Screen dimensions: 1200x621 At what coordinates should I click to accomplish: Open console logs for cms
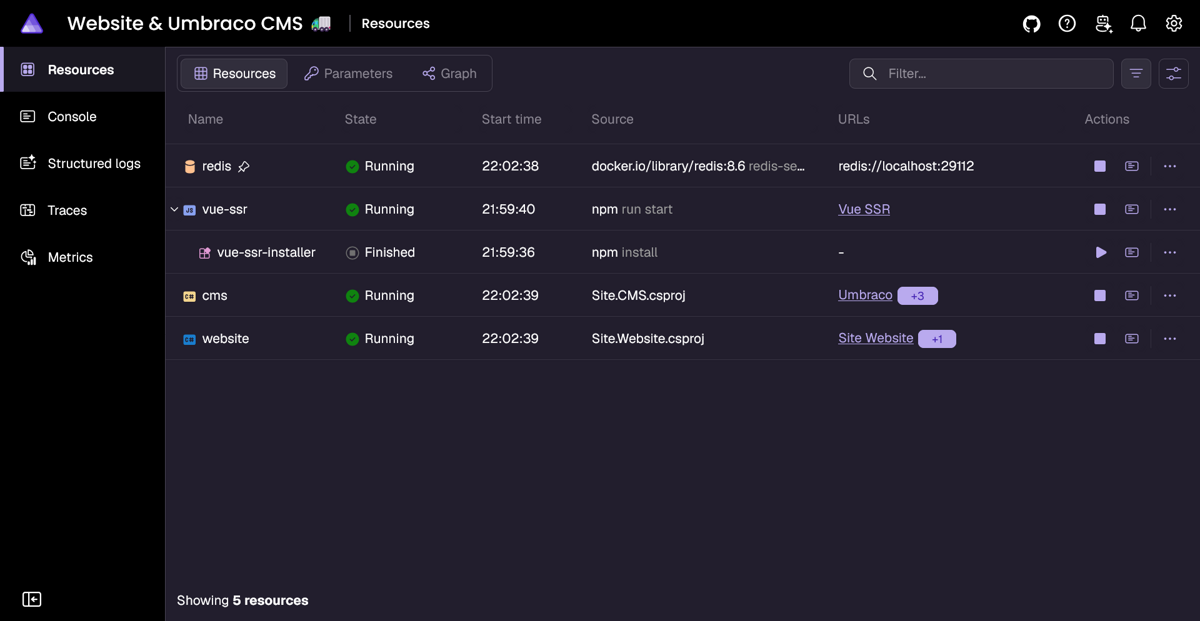[x=1132, y=295]
